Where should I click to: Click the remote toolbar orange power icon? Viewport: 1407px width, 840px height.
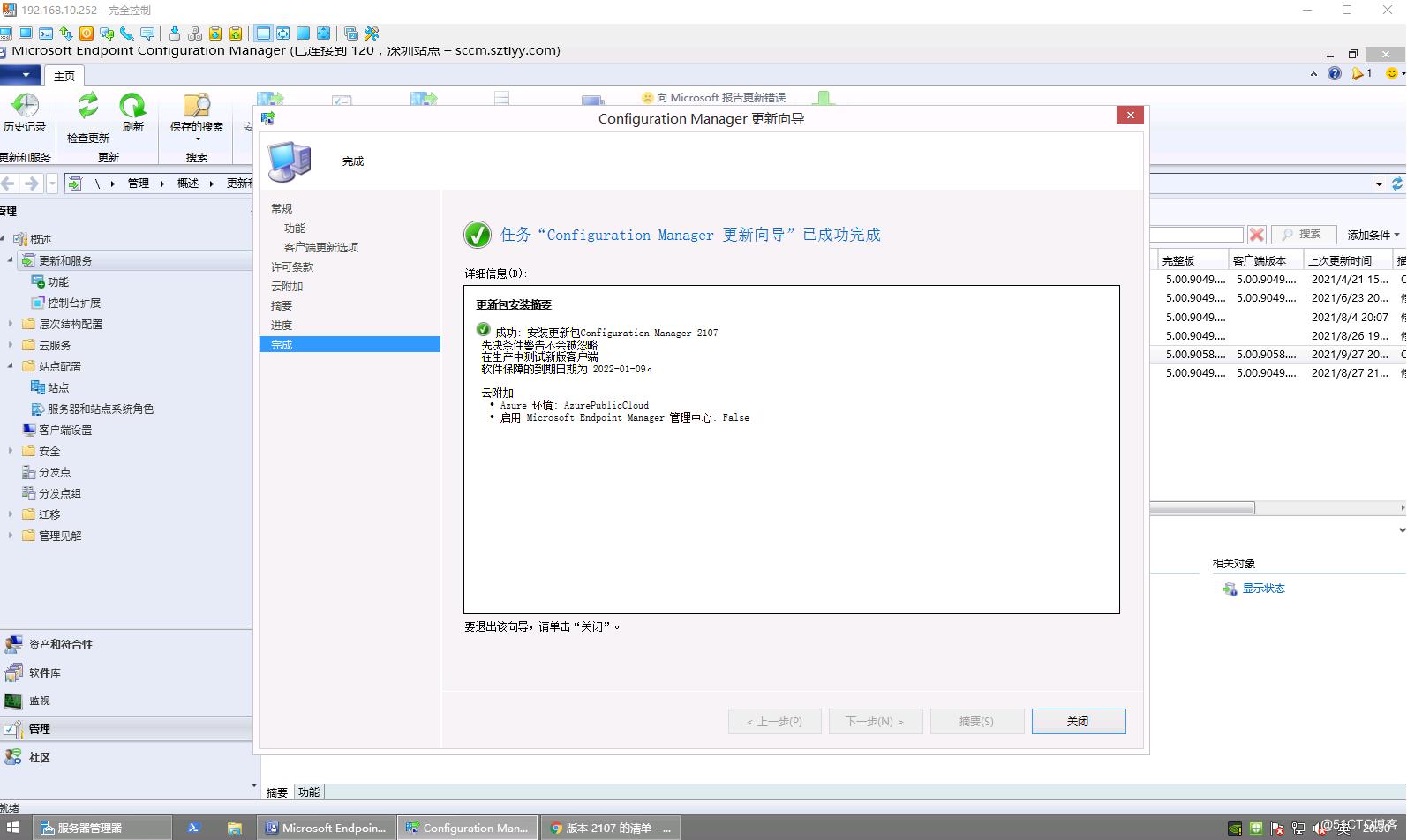click(87, 34)
